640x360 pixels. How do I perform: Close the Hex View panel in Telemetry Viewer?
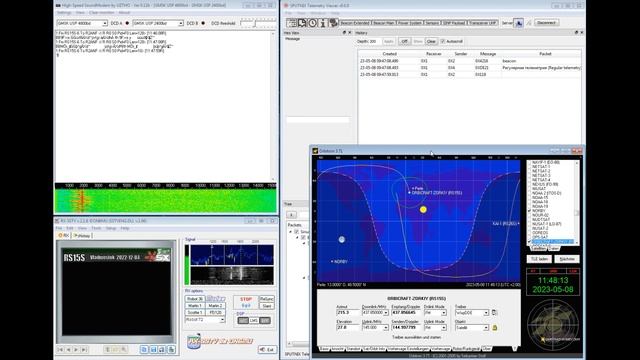click(349, 33)
